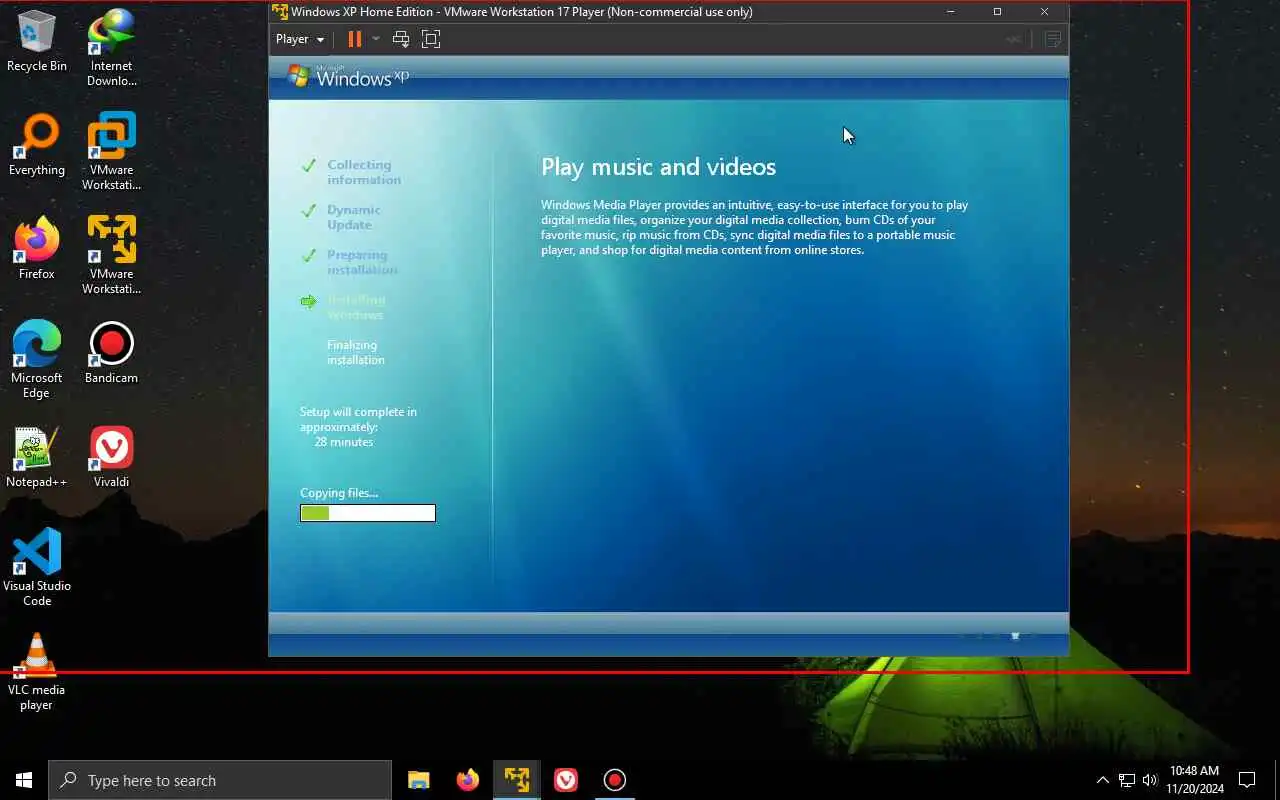Pause the virtual machine with the orange pause icon
The width and height of the screenshot is (1280, 800).
354,39
